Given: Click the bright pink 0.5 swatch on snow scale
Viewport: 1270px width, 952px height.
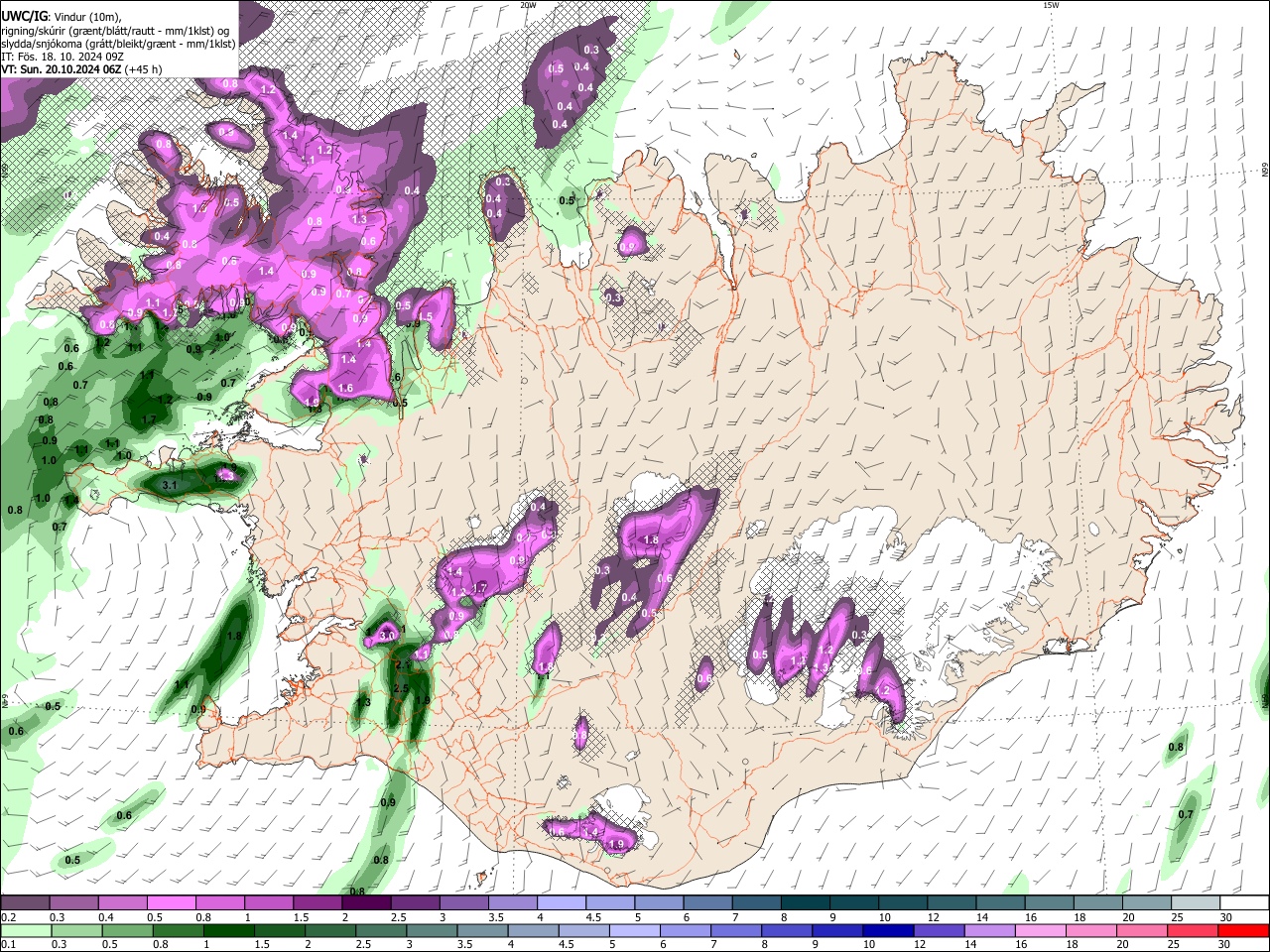Looking at the screenshot, I should point(171,903).
